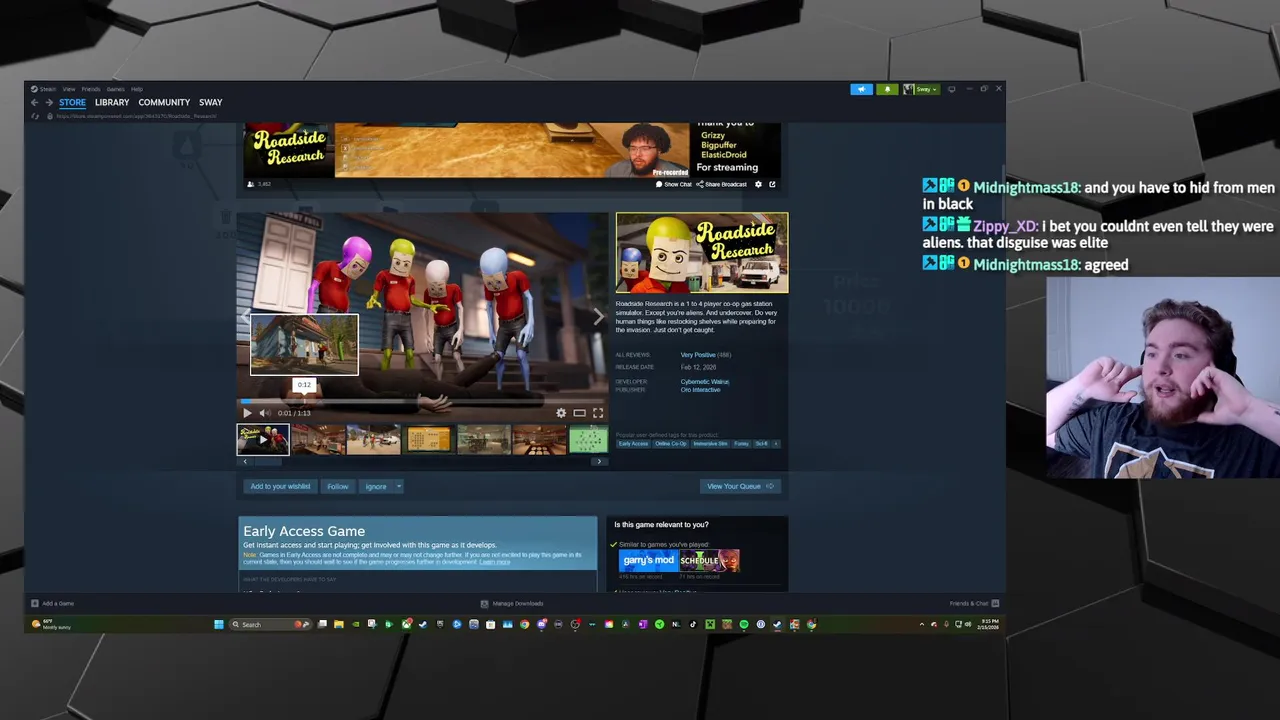Open Friends & Chat panel
Viewport: 1280px width, 720px height.
[x=974, y=603]
